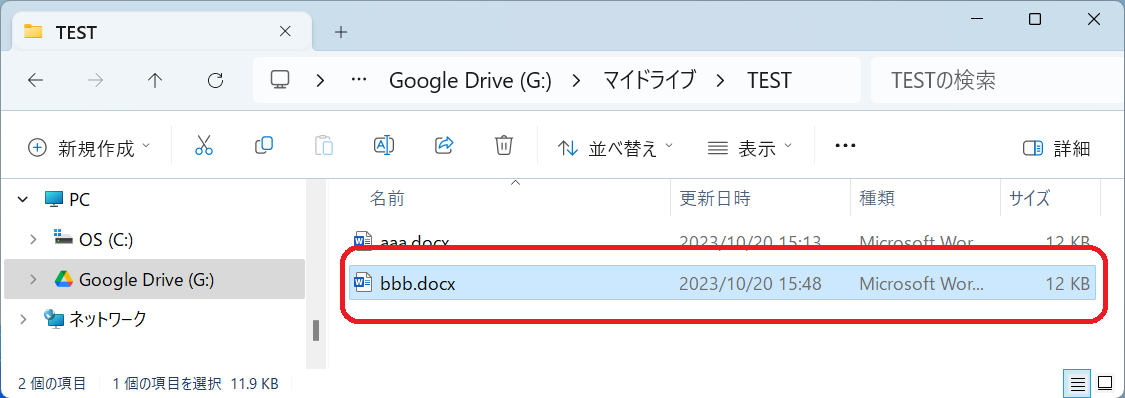This screenshot has height=398, width=1125.
Task: Click the Copy icon in toolbar
Action: point(264,146)
